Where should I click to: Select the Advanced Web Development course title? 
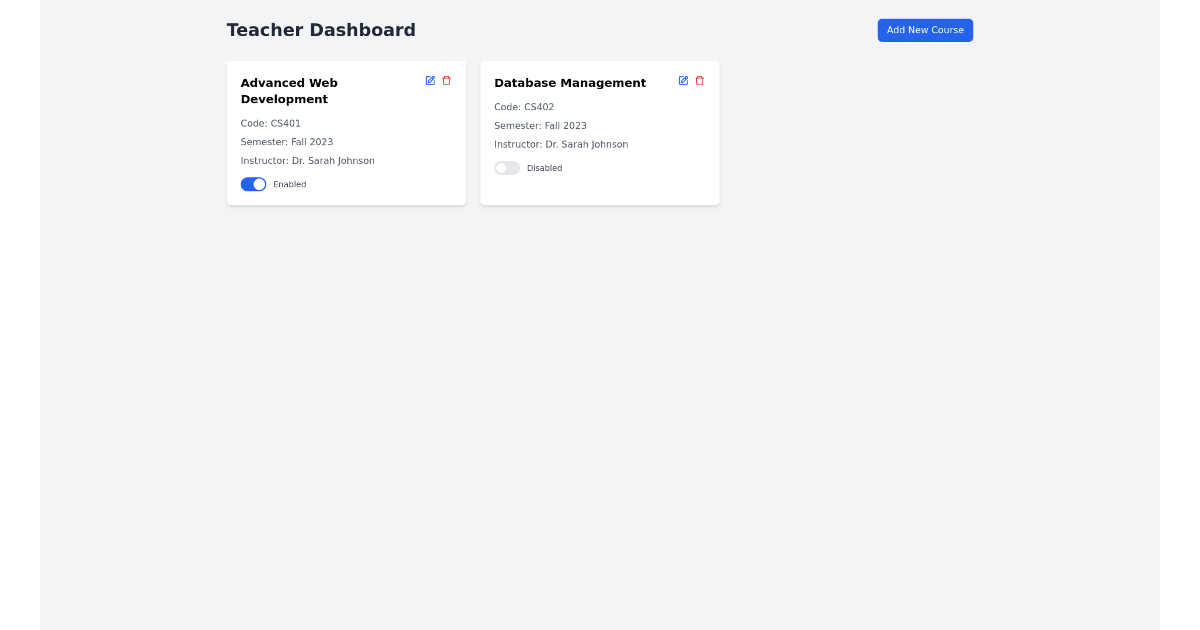pos(289,90)
